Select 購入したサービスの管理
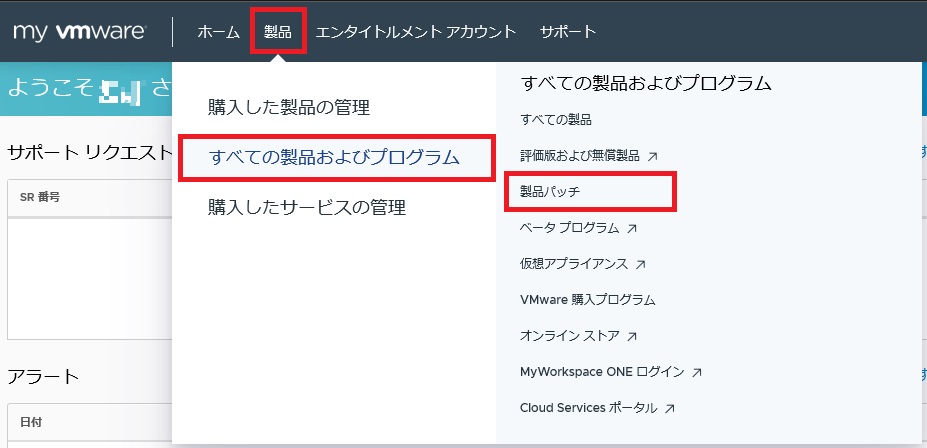This screenshot has height=448, width=927. point(307,207)
